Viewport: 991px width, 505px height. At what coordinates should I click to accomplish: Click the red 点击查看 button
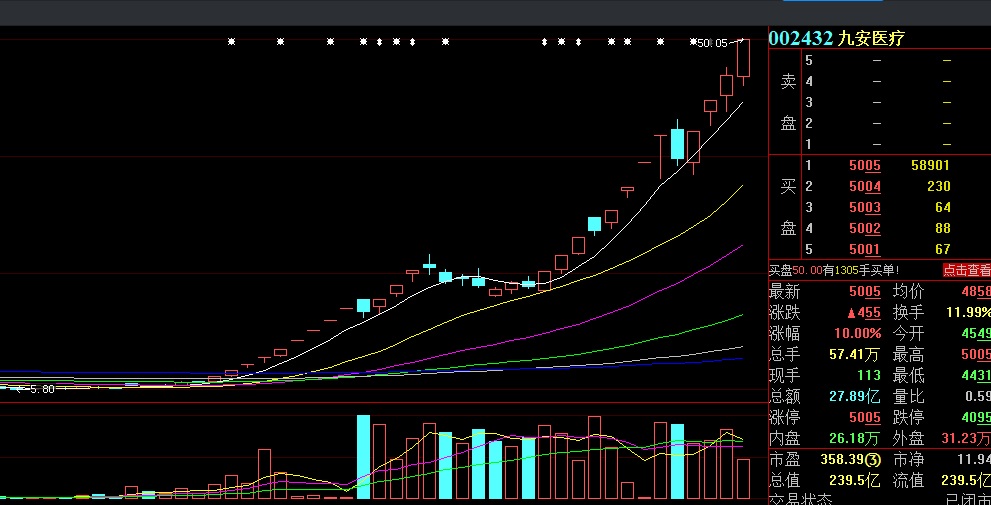(965, 270)
